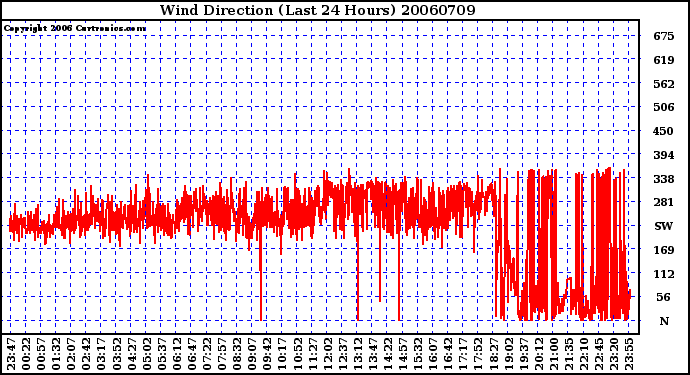Click the time label '15:32'
Viewport: 690px width, 375px height.
(x=418, y=354)
